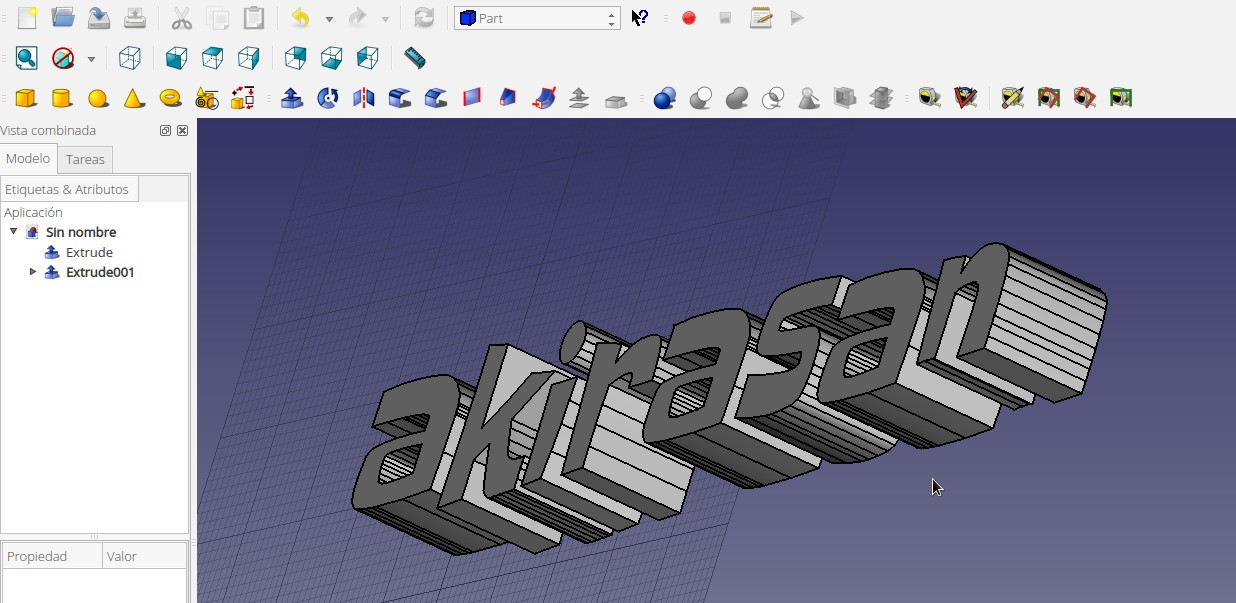Collapse the Sin nombre document node
Screen dimensions: 1236x603
pyautogui.click(x=13, y=232)
